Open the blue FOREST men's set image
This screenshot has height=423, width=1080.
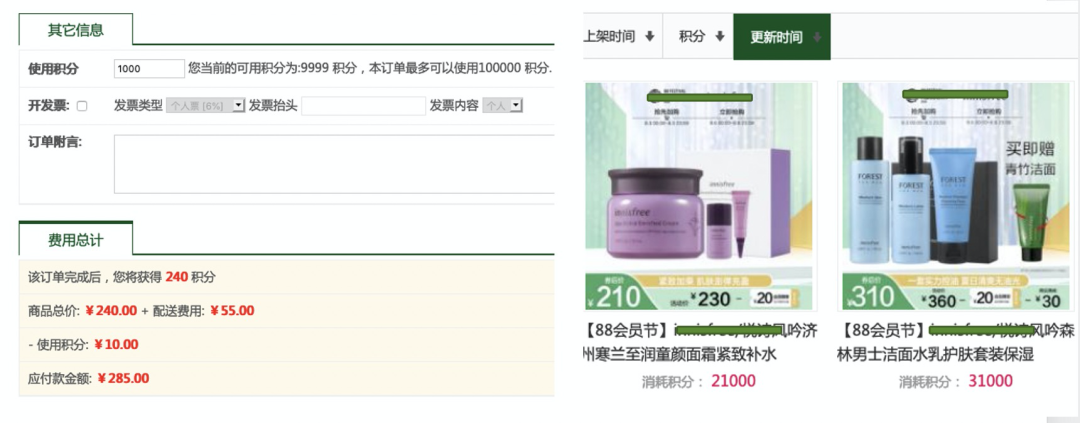tap(955, 196)
